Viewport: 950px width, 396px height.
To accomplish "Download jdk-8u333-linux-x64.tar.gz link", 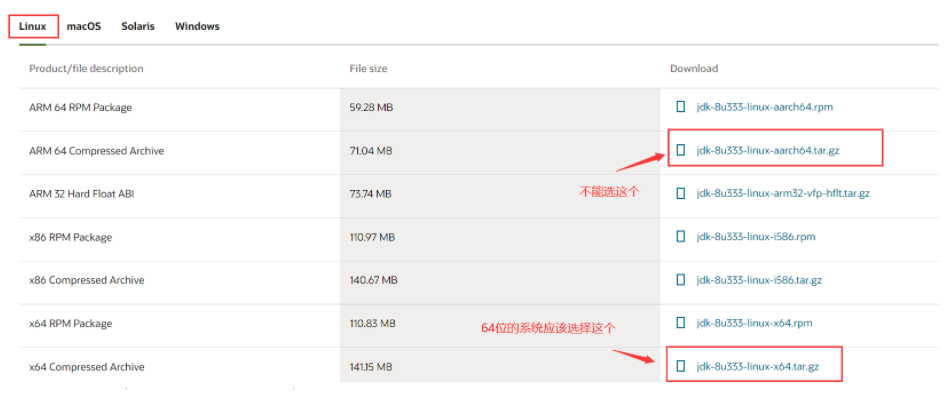I will (x=759, y=367).
